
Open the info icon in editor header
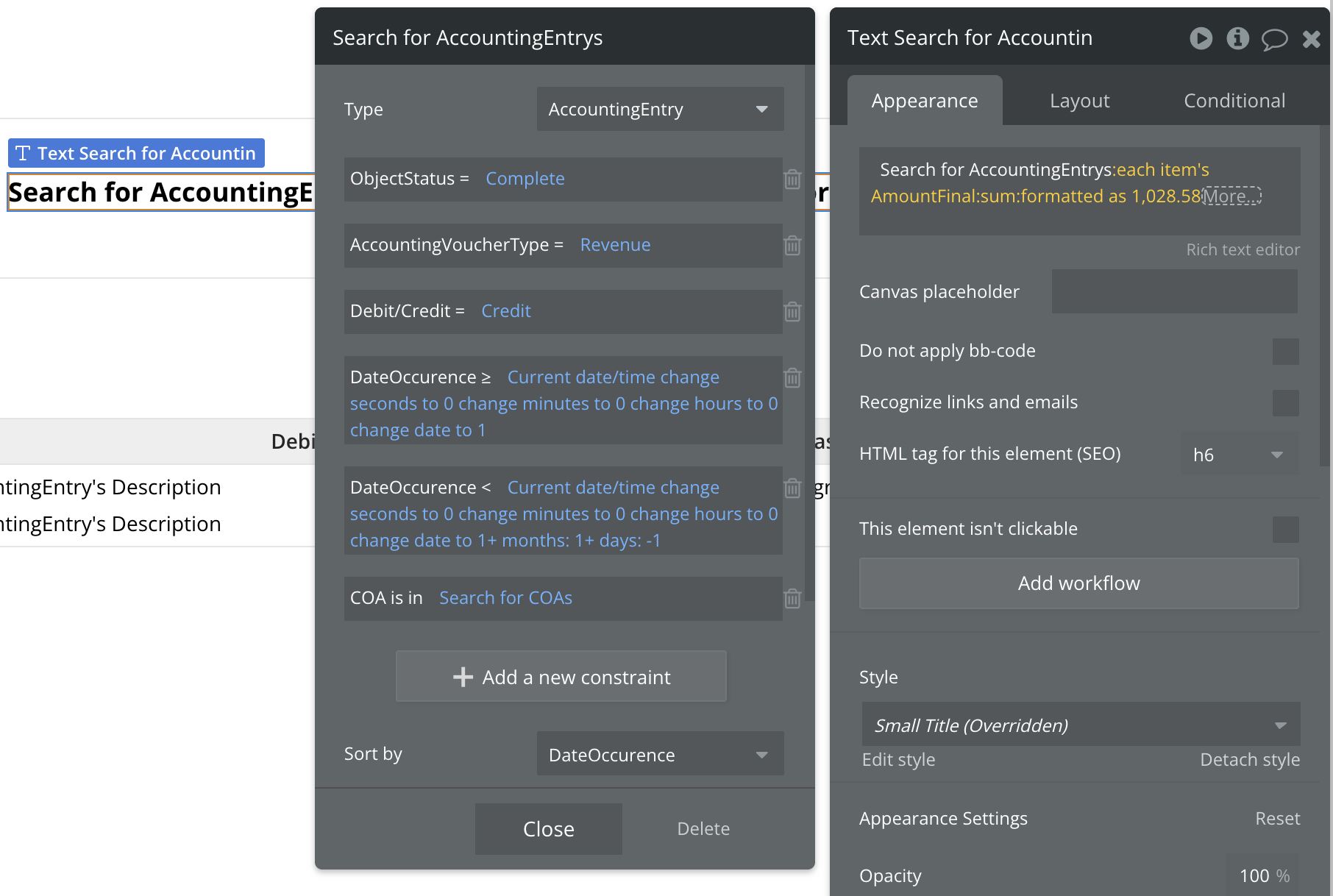click(x=1237, y=38)
